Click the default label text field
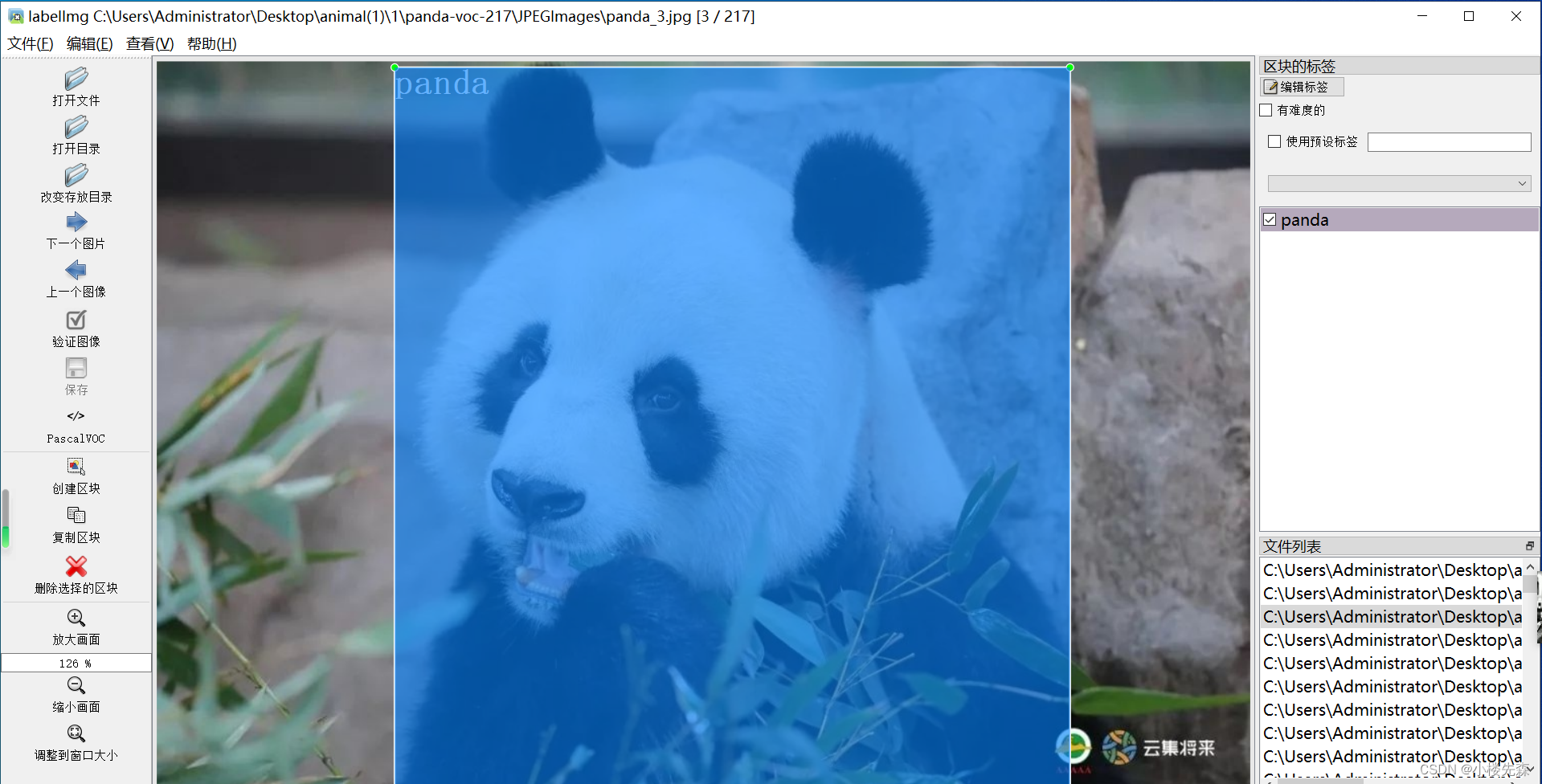Screen dimensions: 1542x784 1450,142
